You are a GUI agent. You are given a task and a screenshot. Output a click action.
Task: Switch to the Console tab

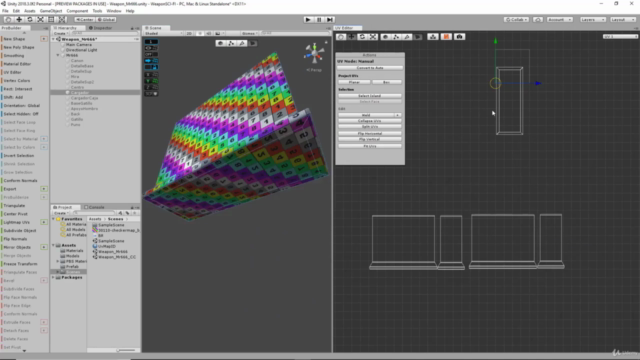click(94, 207)
